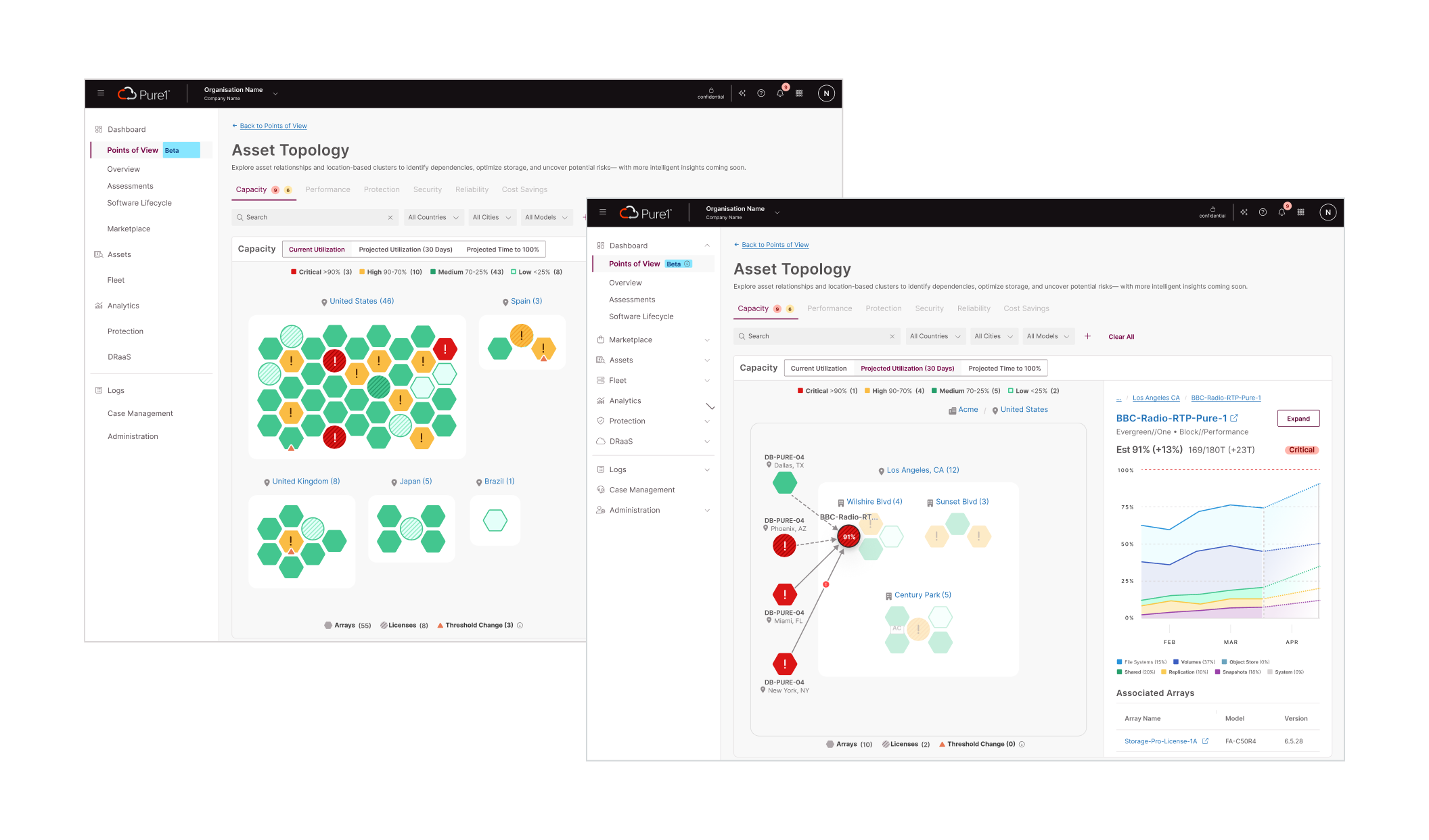Click the critical 91% hexagon node

pos(848,537)
